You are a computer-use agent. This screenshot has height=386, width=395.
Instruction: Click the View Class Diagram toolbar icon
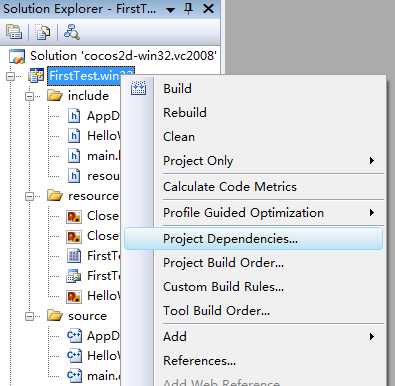pos(71,32)
